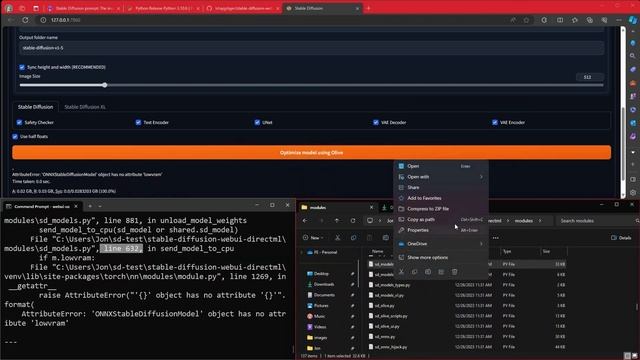Viewport: 640px width, 360px height.
Task: Open the New dropdown in Explorer toolbar
Action: click(x=313, y=238)
